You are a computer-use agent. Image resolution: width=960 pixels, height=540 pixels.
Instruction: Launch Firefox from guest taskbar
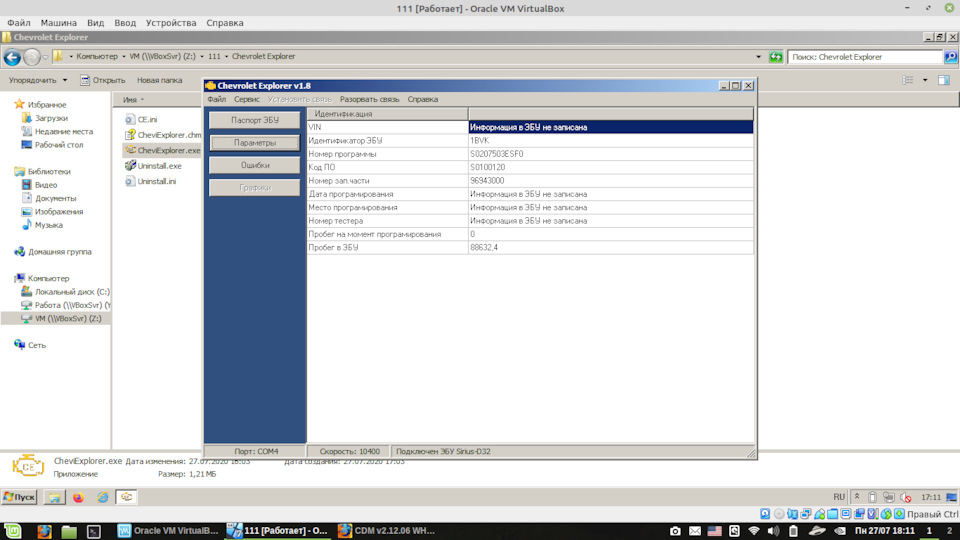78,497
